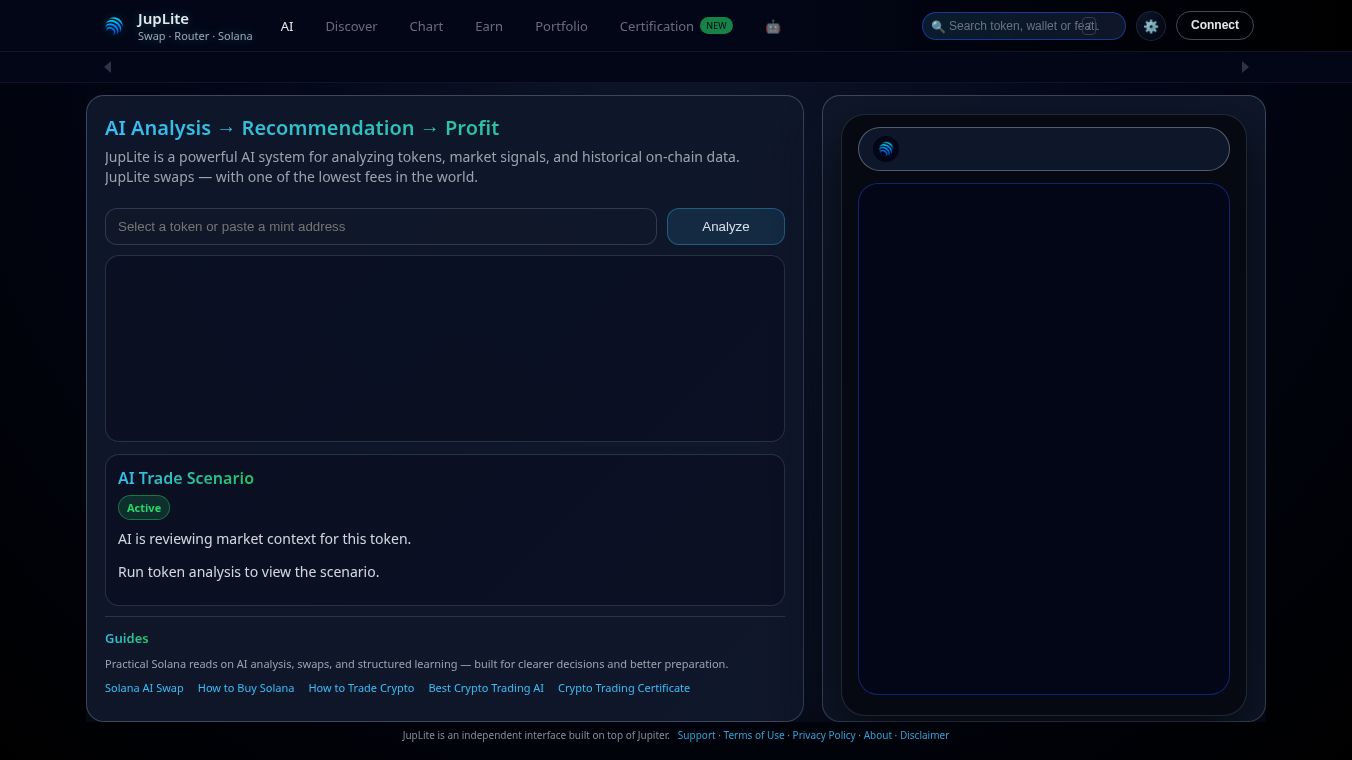The image size is (1352, 760).
Task: View the Portfolio tab
Action: coord(561,26)
